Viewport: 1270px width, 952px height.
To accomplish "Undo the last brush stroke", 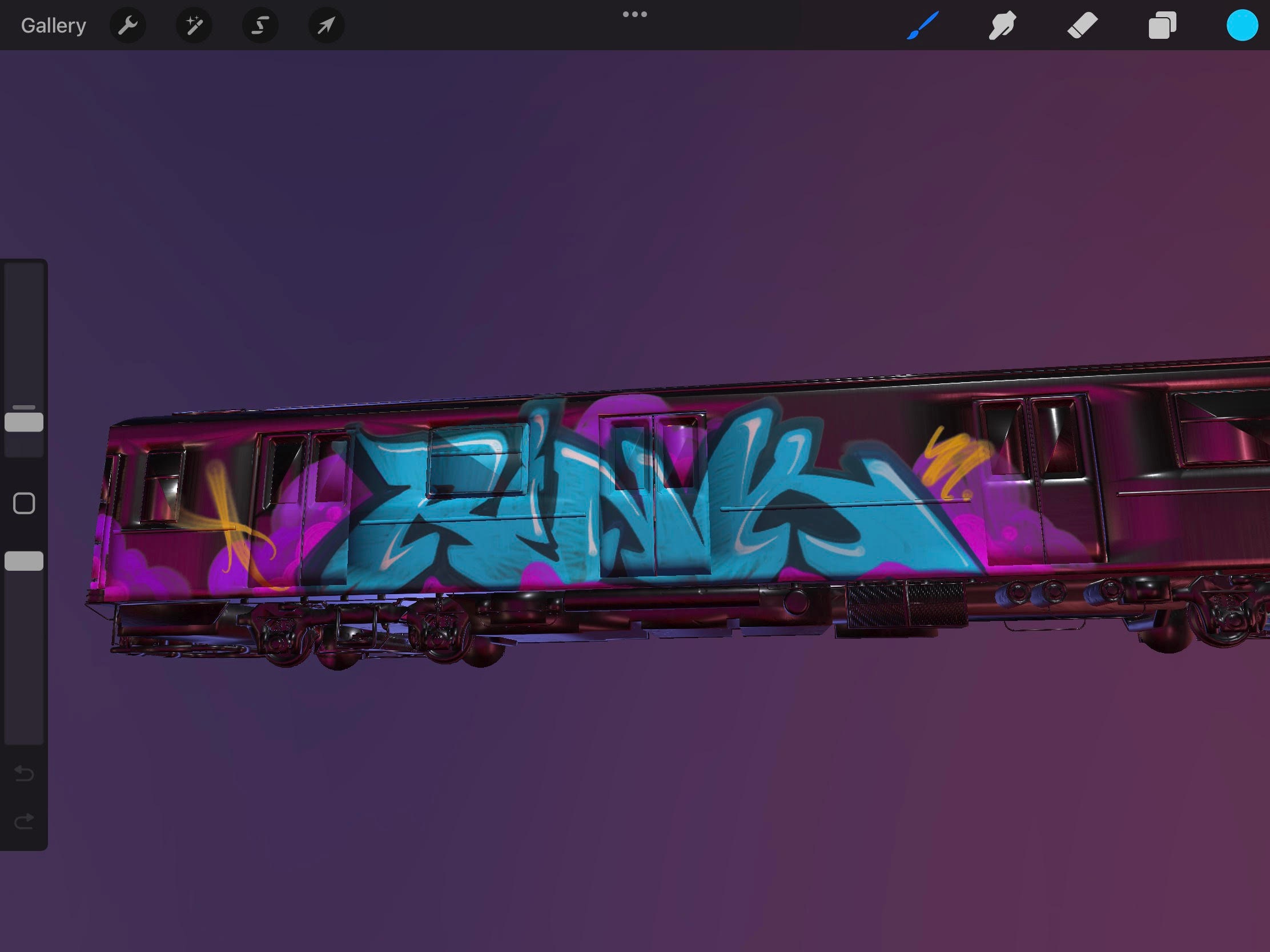I will tap(23, 773).
